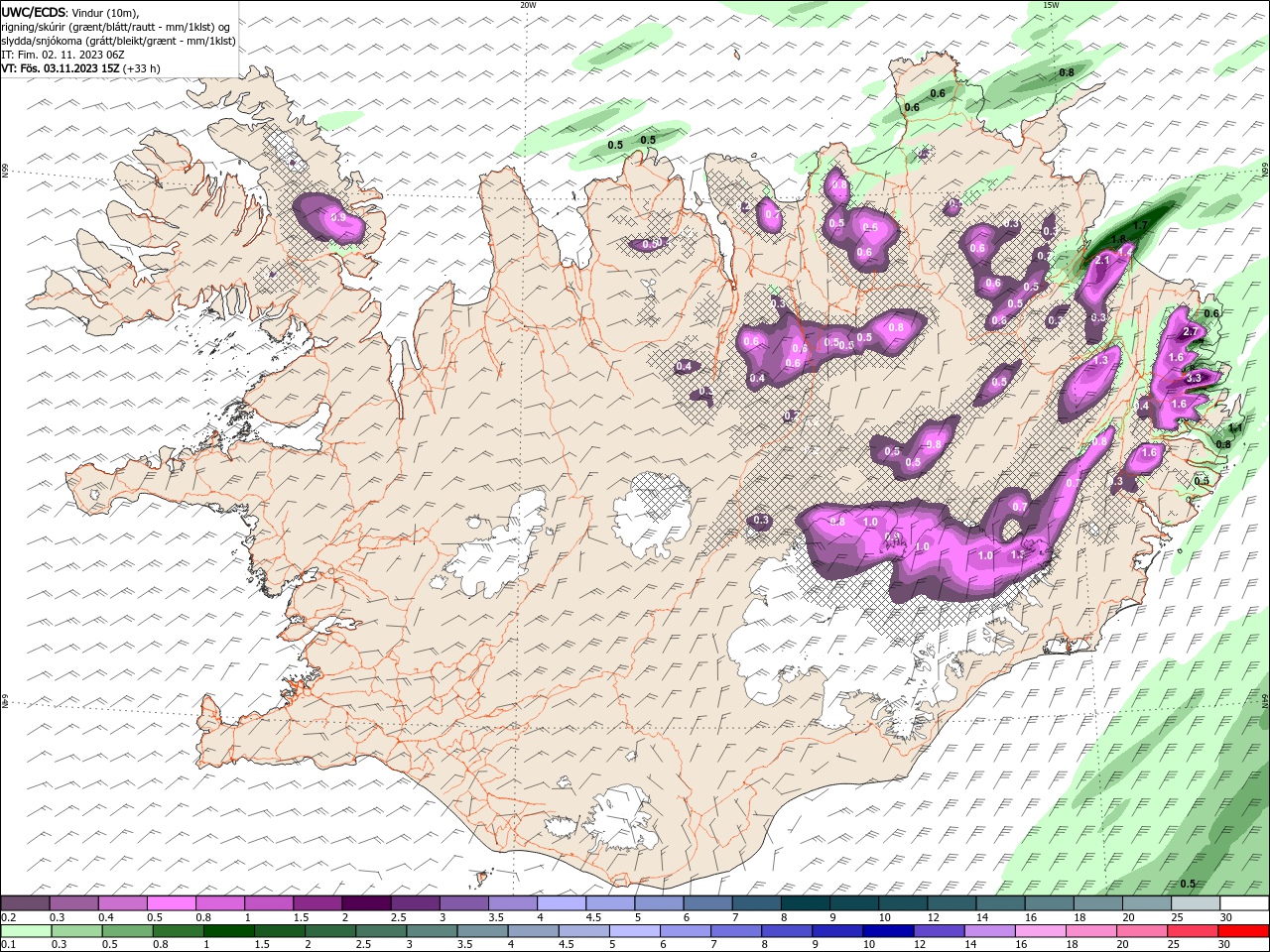Pick the dark teal upper legend swatch at 8

tap(805, 903)
